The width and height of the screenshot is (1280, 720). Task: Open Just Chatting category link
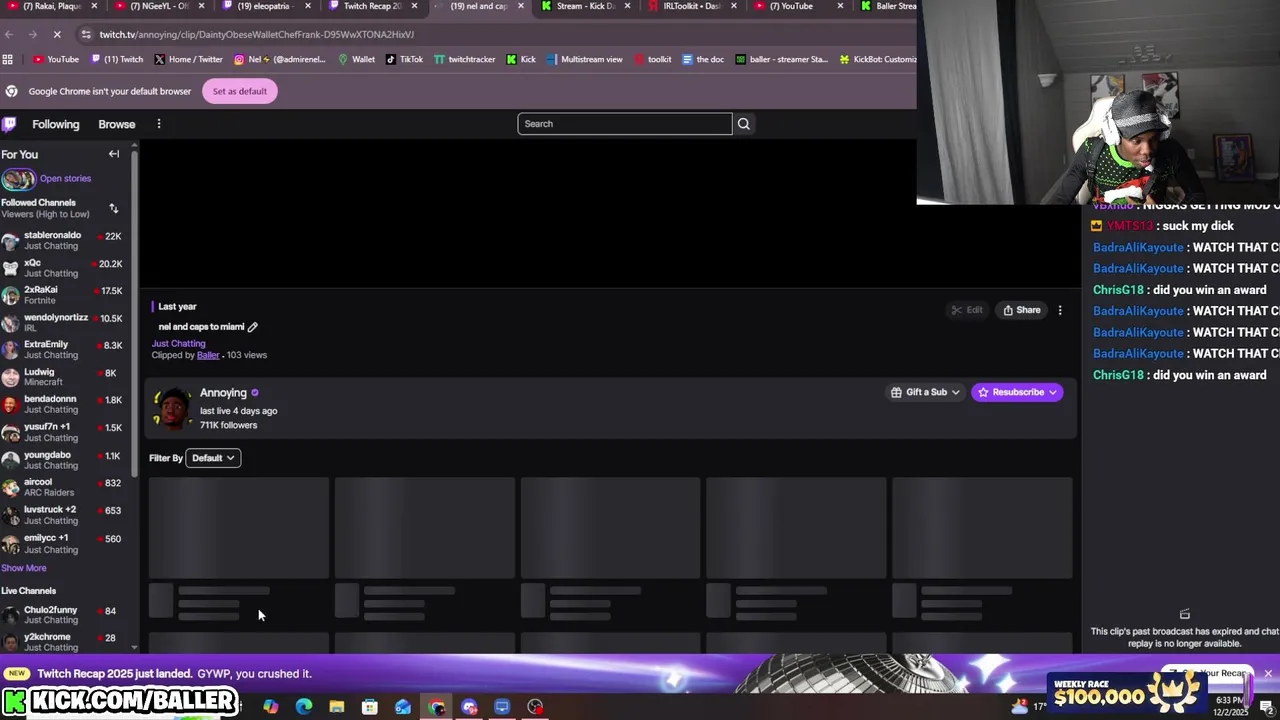click(179, 343)
